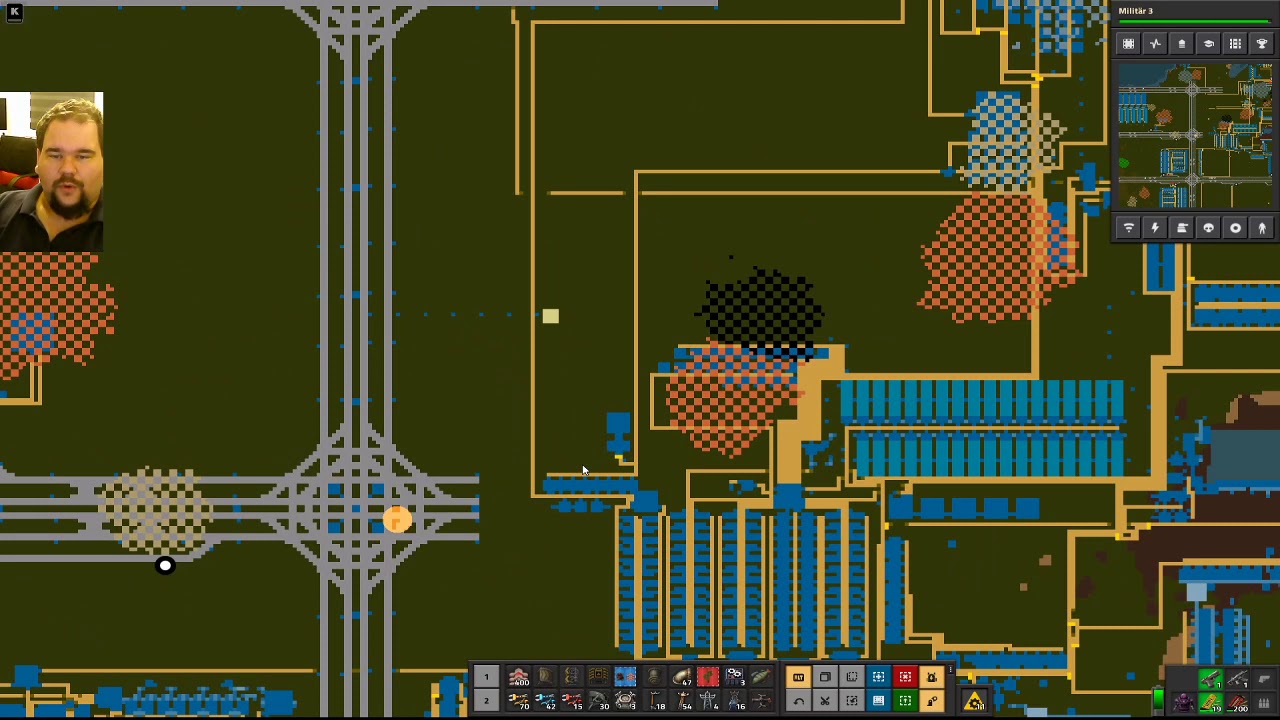Select the yellow ammo slot showing 19
1280x720 pixels.
1211,703
